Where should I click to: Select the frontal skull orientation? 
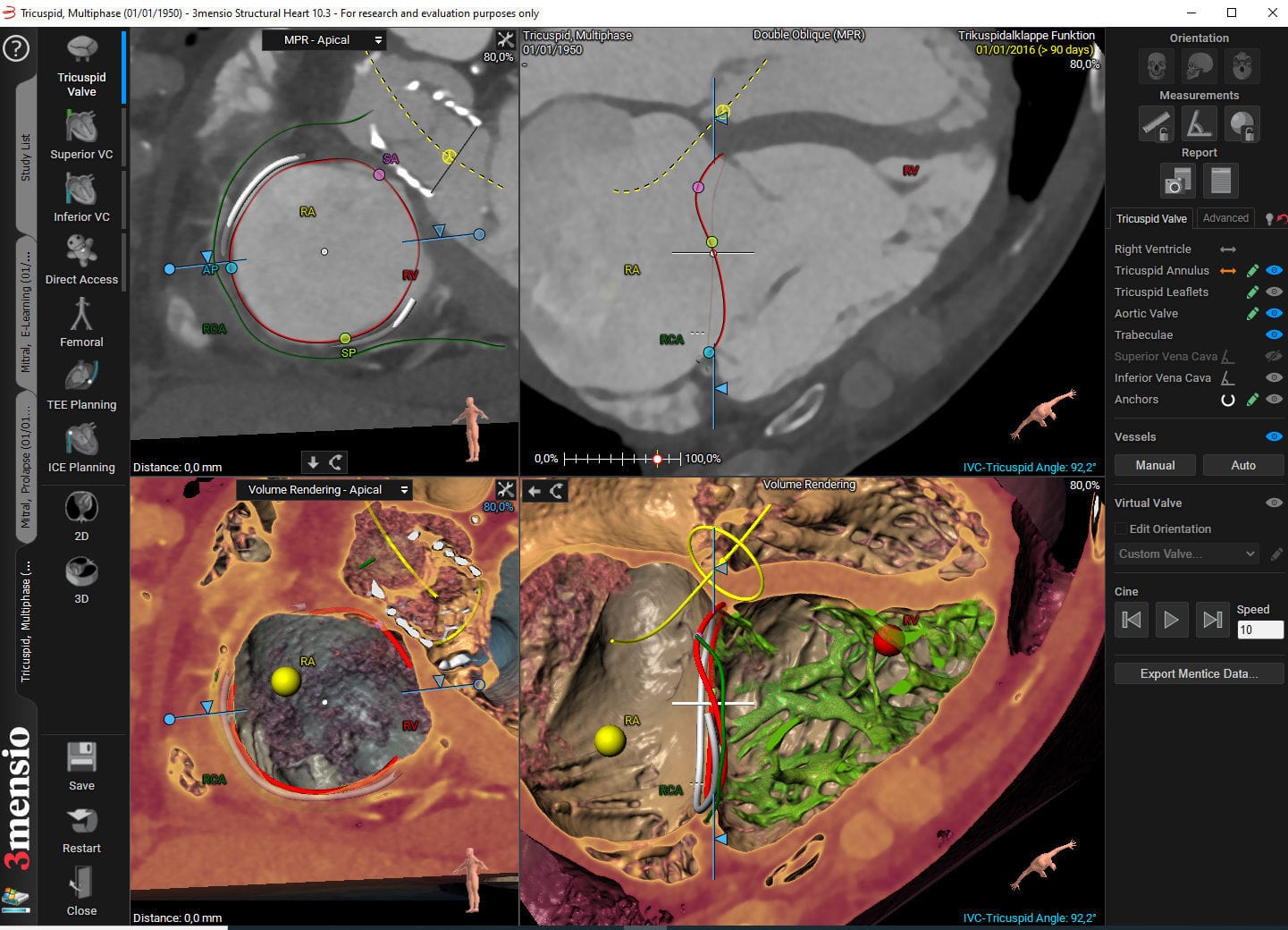pos(1156,65)
